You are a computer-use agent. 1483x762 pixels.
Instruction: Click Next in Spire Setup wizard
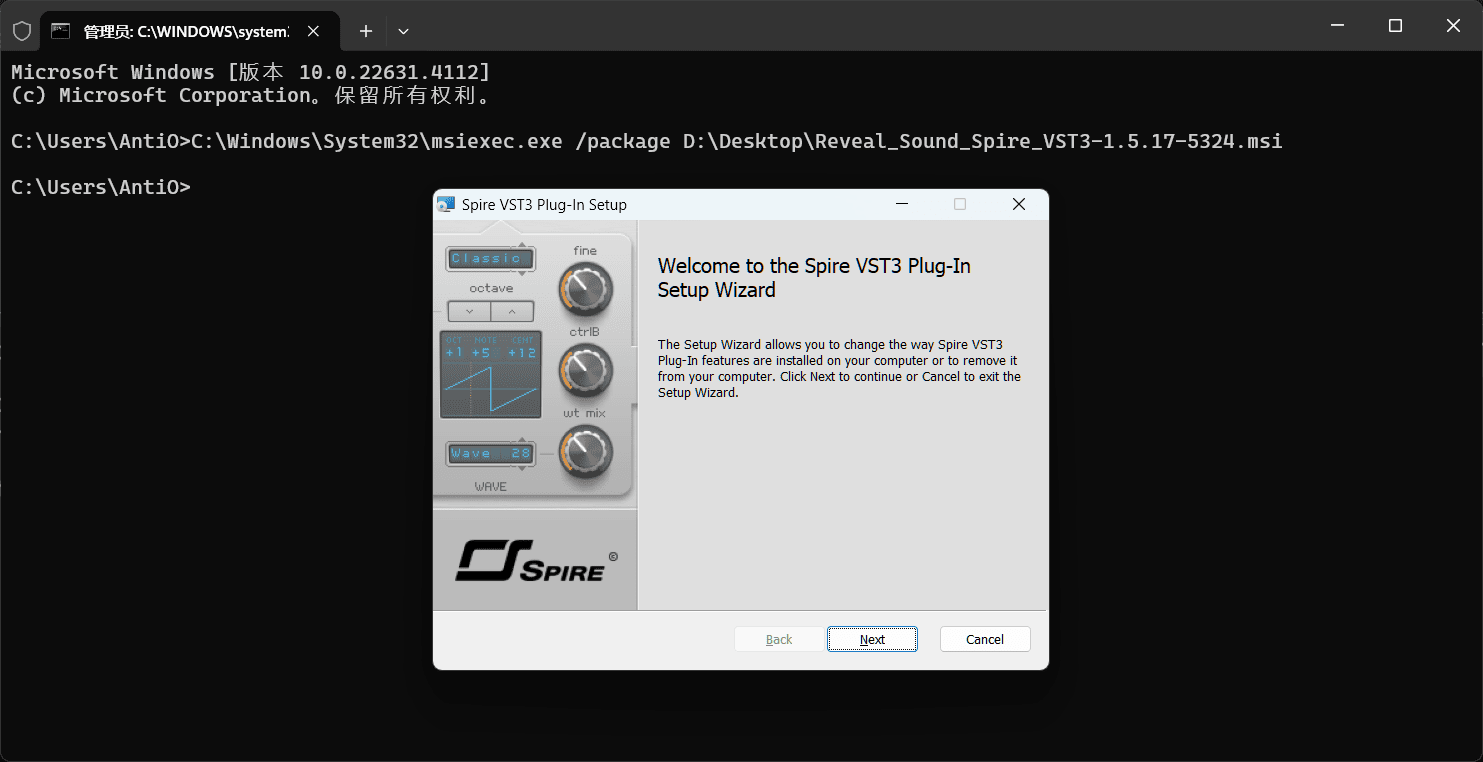coord(872,639)
